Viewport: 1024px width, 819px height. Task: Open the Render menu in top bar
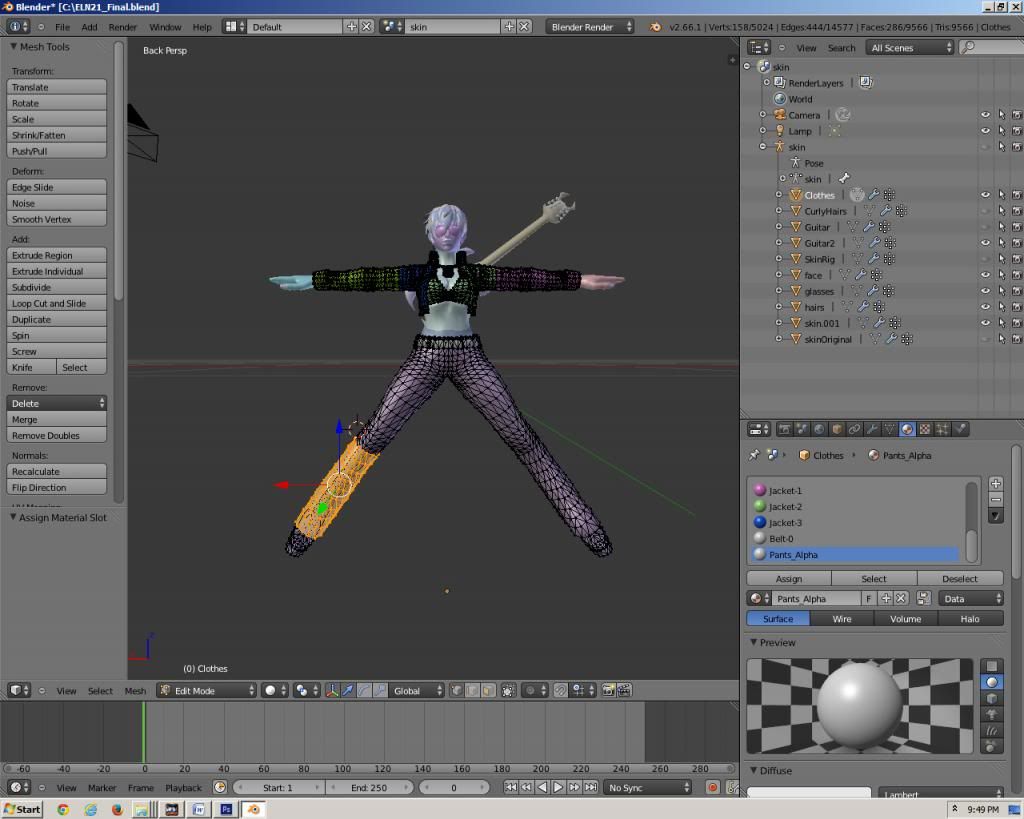[x=123, y=27]
